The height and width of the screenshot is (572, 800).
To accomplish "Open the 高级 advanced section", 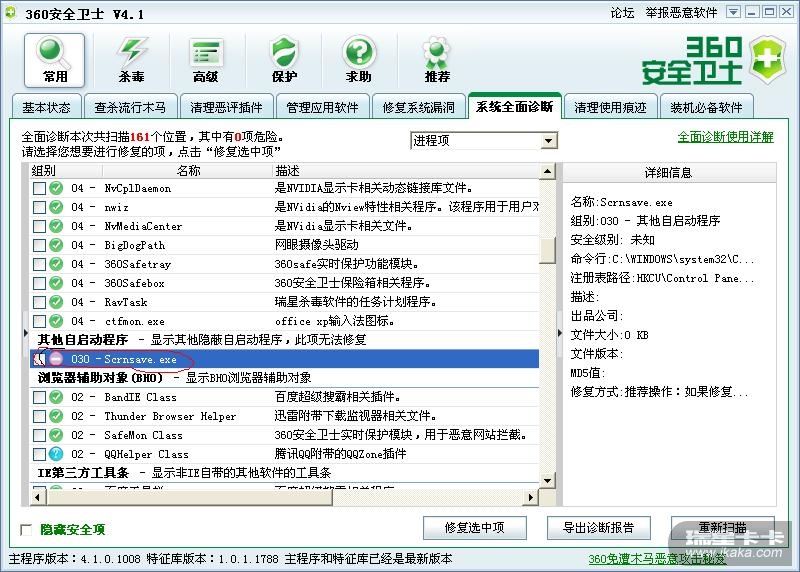I will pos(206,61).
